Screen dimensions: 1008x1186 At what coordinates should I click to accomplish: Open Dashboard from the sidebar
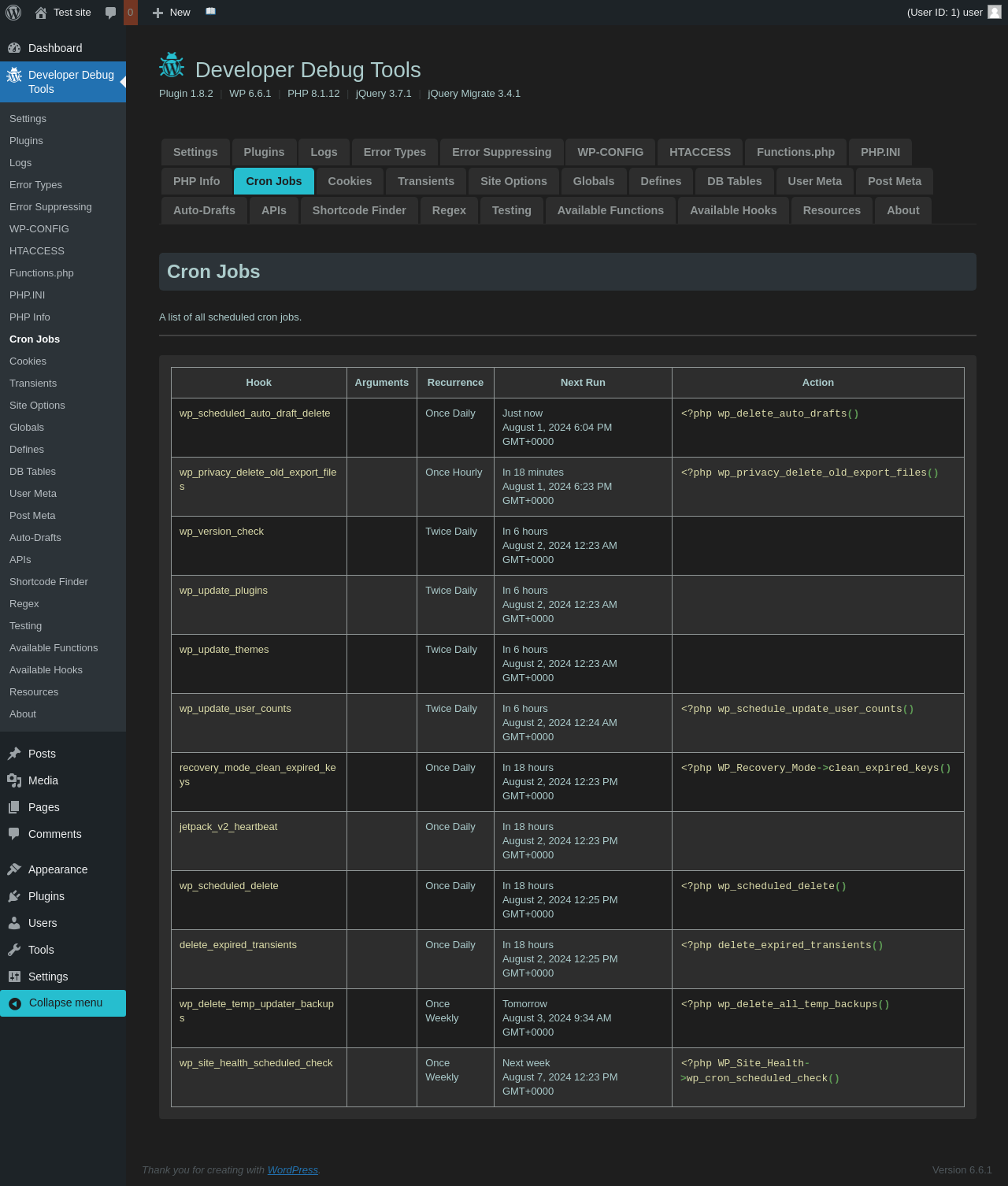[x=55, y=48]
